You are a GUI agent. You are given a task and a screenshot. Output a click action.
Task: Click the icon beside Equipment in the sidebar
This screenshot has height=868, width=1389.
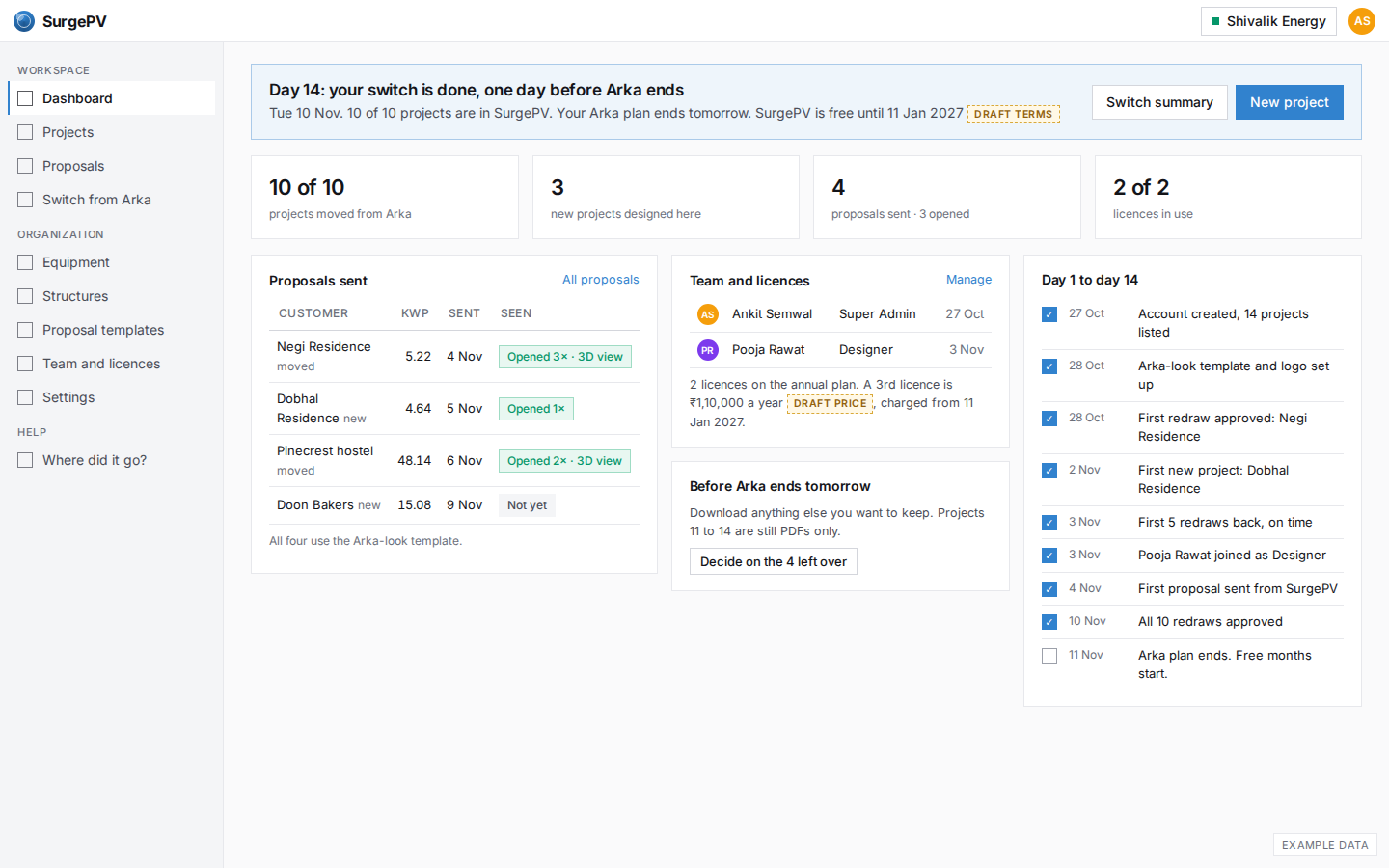coord(25,262)
